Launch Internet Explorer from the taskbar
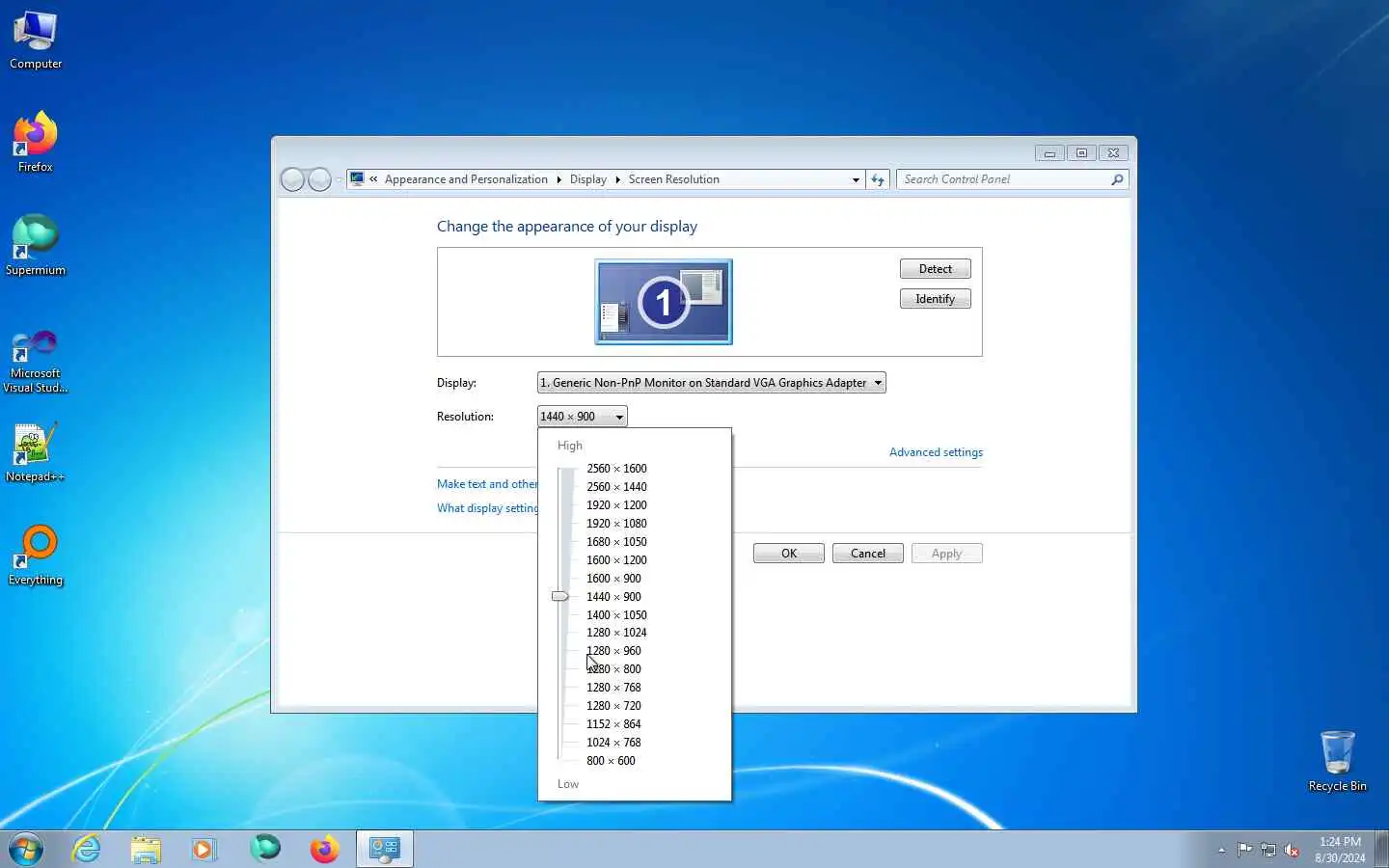 point(87,849)
